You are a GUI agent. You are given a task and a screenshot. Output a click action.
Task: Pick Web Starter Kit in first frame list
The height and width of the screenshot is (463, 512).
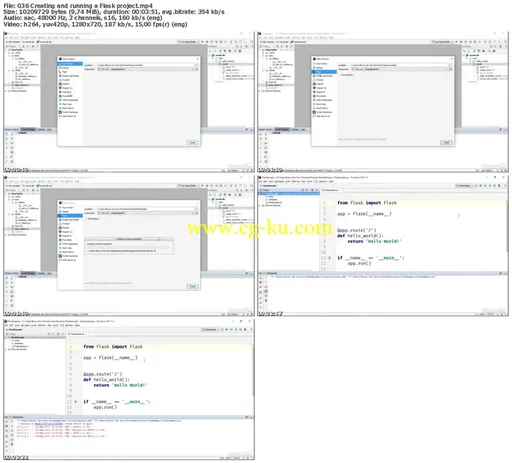(x=69, y=116)
